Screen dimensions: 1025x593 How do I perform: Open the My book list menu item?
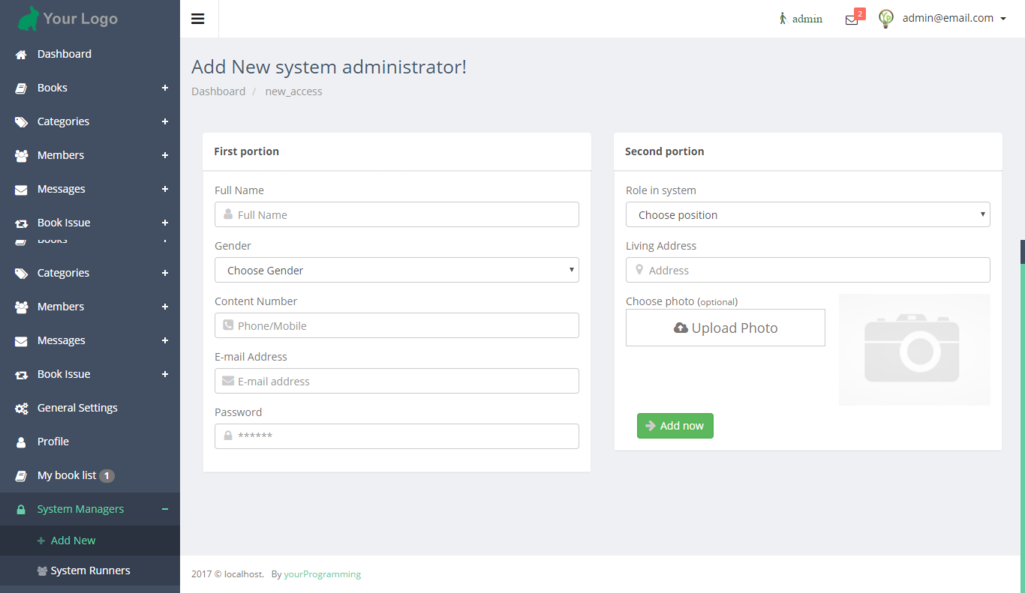pyautogui.click(x=67, y=475)
